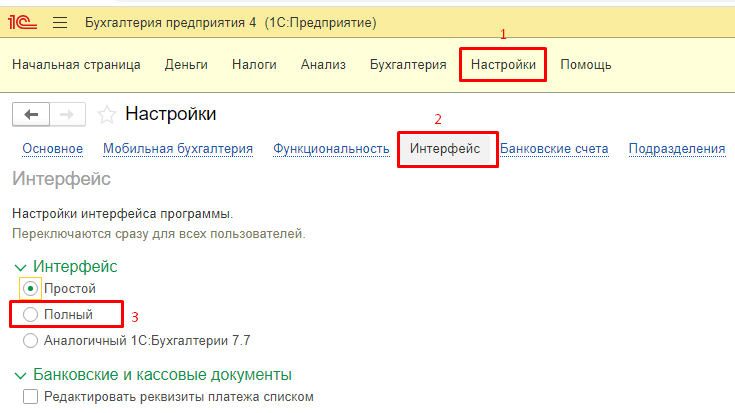Image resolution: width=735 pixels, height=413 pixels.
Task: Click the Переключаются сразу для всех пользователей text
Action: coord(158,233)
